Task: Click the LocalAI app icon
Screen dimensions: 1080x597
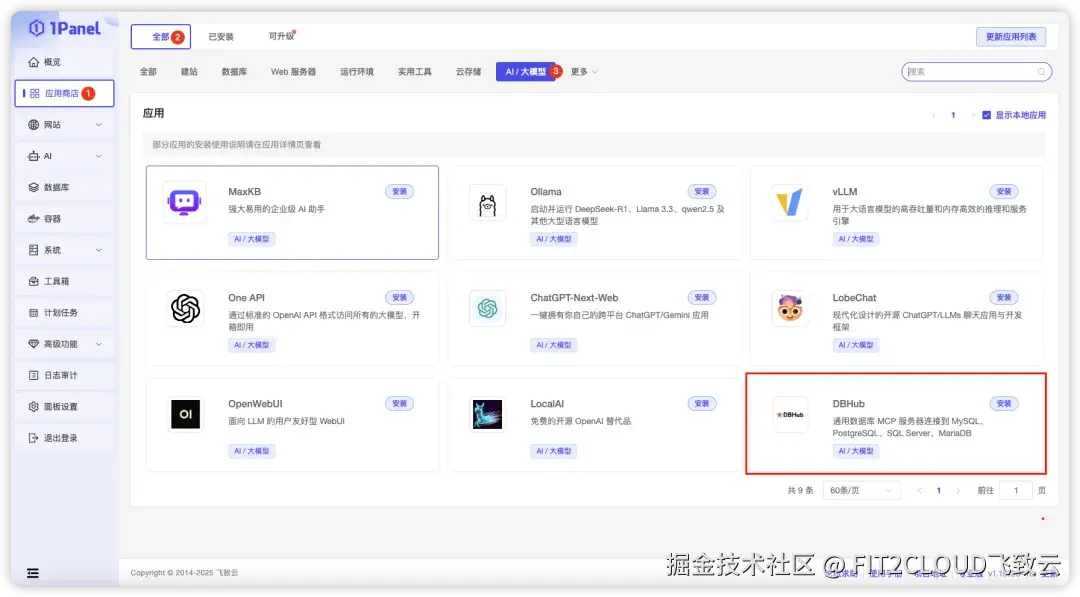Action: click(487, 415)
